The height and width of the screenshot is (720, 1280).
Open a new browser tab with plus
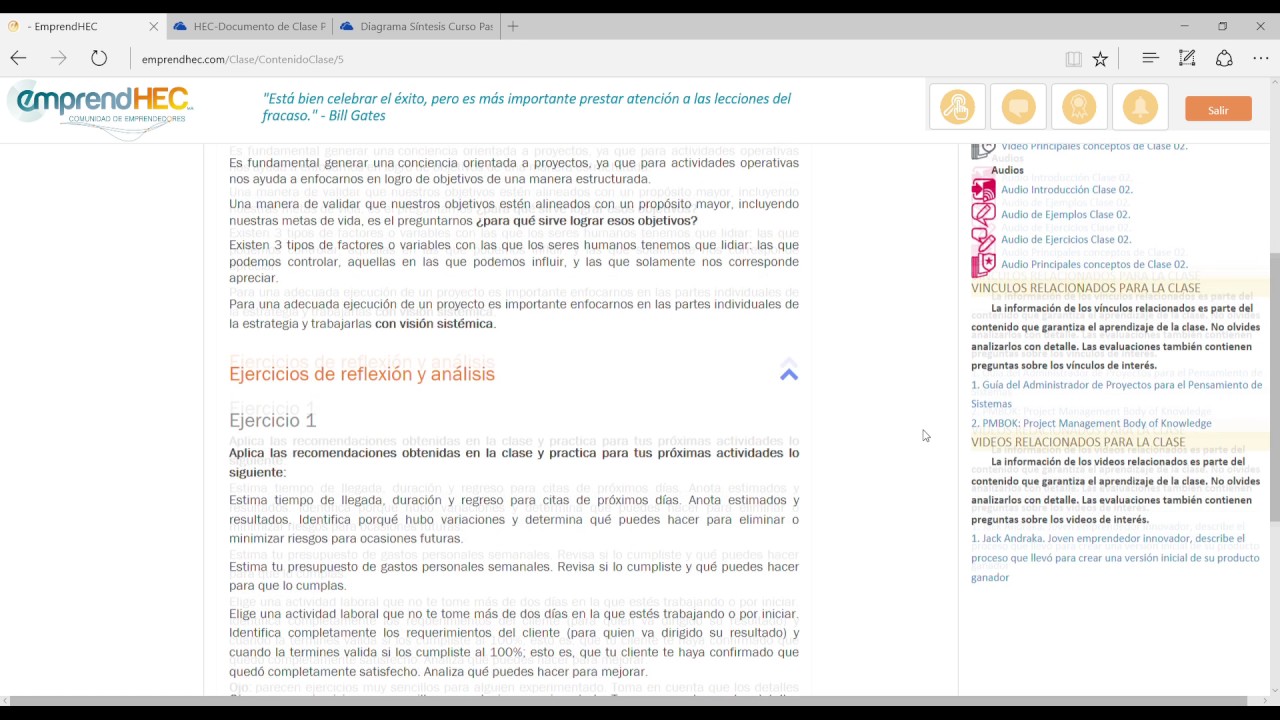point(513,26)
